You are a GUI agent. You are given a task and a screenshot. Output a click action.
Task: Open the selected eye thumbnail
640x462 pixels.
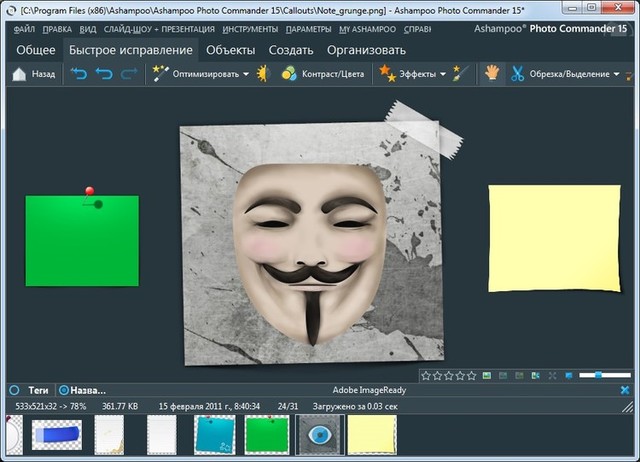click(x=320, y=435)
